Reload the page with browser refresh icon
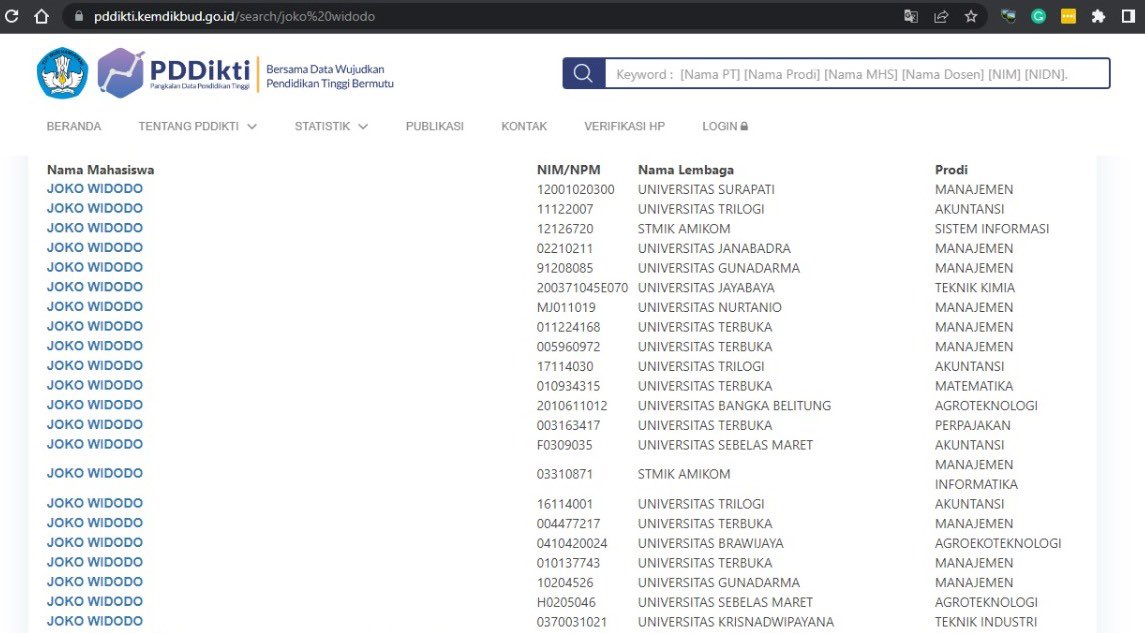 [x=11, y=15]
